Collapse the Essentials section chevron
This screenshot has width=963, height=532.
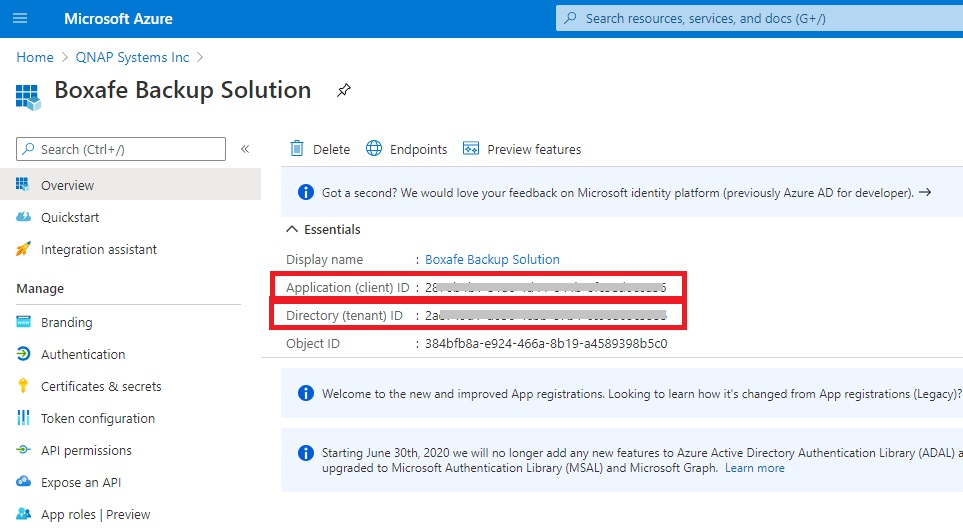coord(292,229)
